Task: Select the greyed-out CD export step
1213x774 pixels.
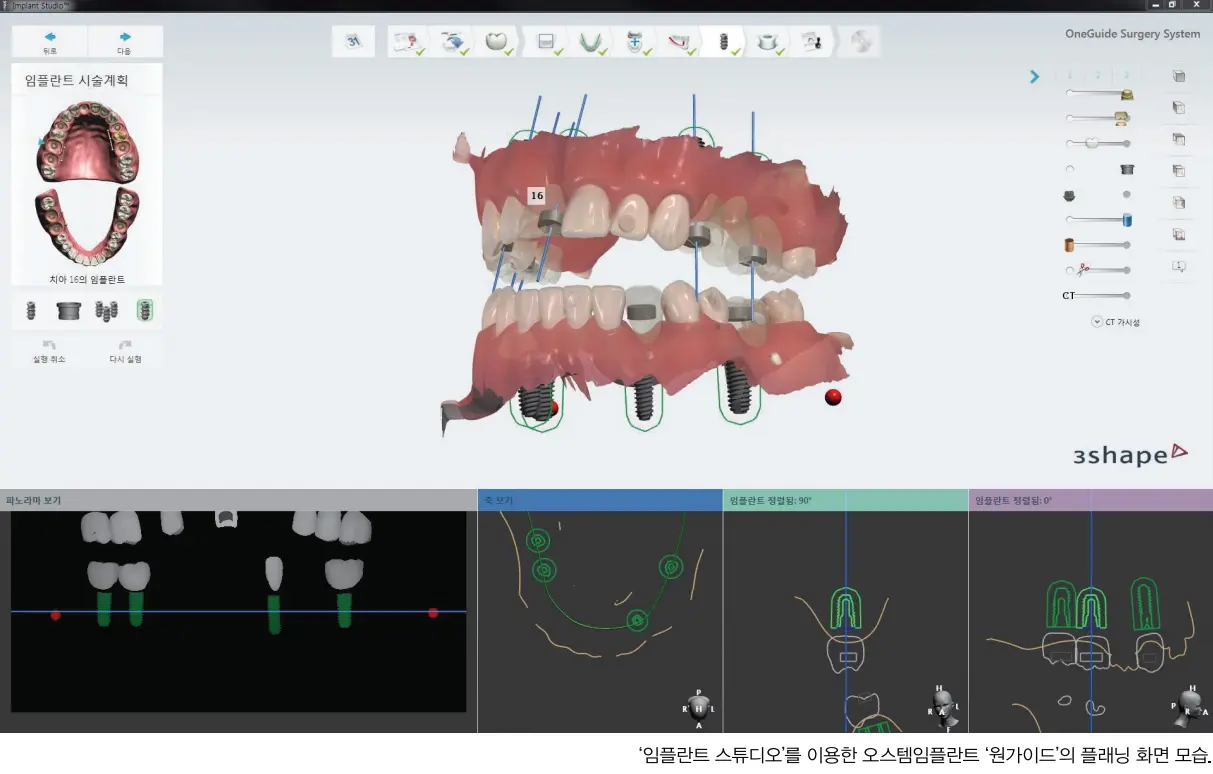Action: (x=860, y=42)
